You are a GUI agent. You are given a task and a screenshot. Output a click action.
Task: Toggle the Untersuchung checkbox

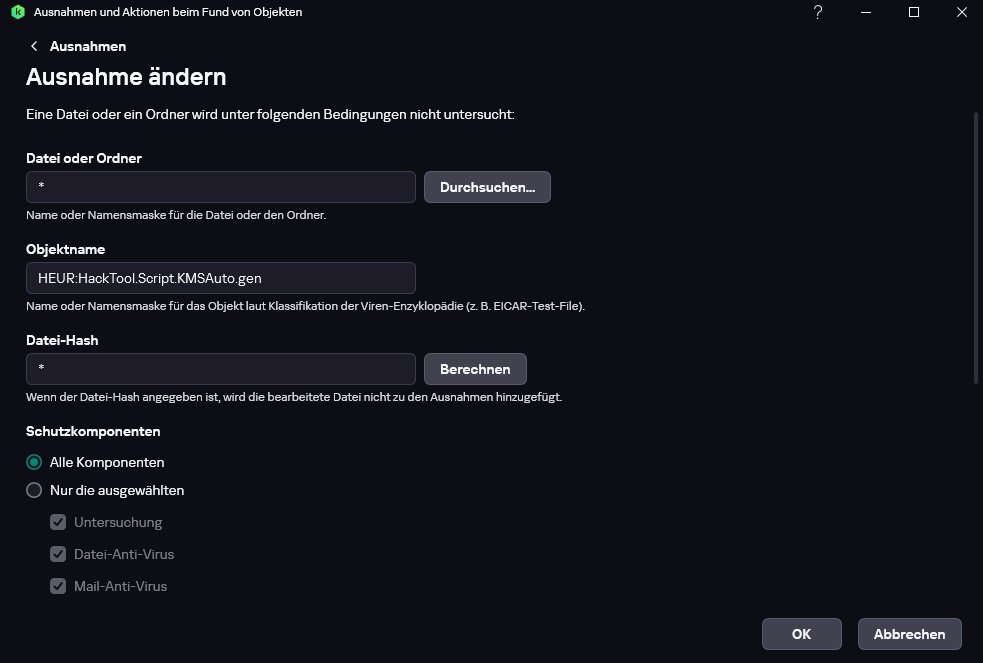(58, 522)
